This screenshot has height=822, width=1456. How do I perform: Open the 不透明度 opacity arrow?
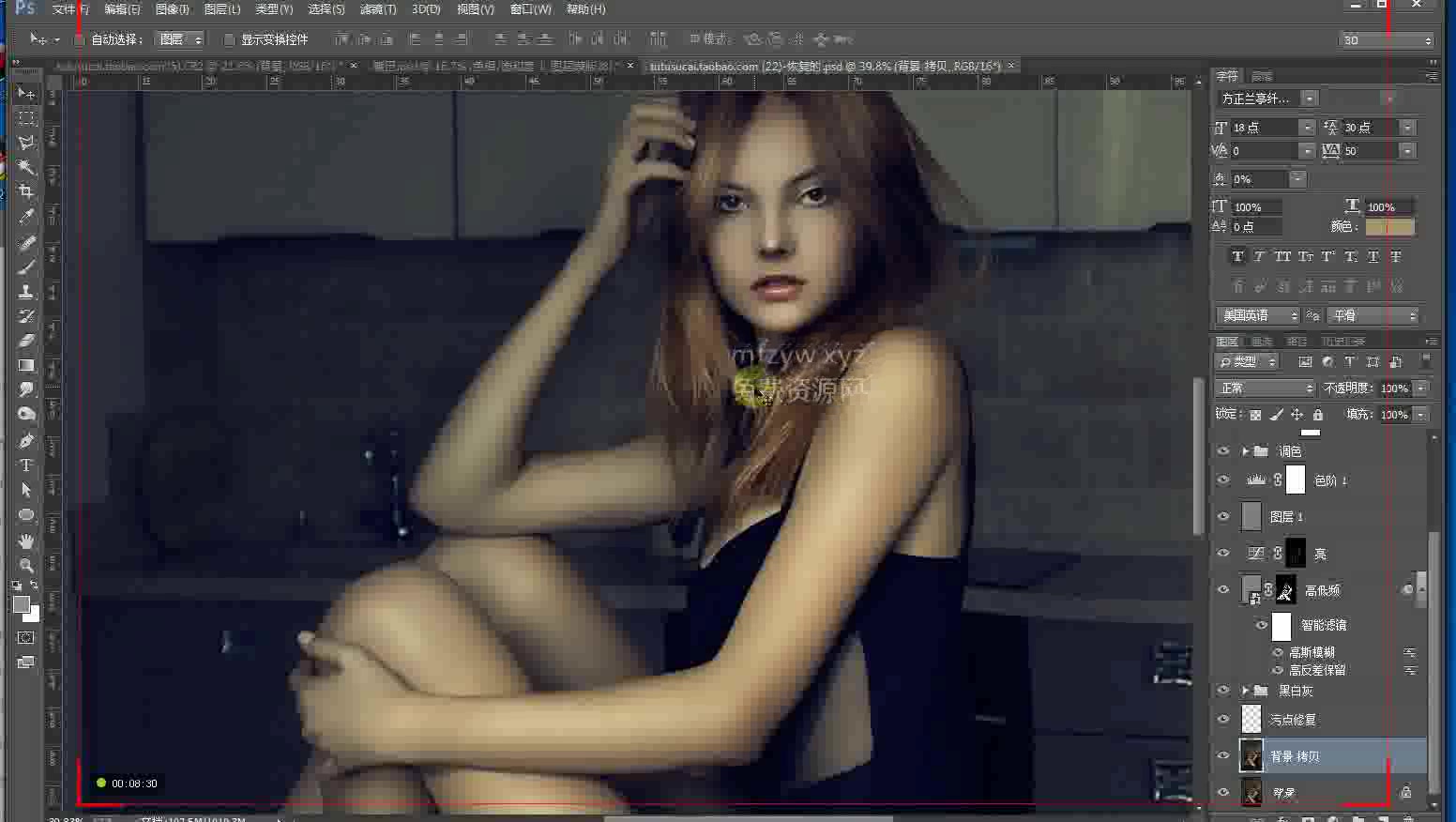pos(1421,388)
